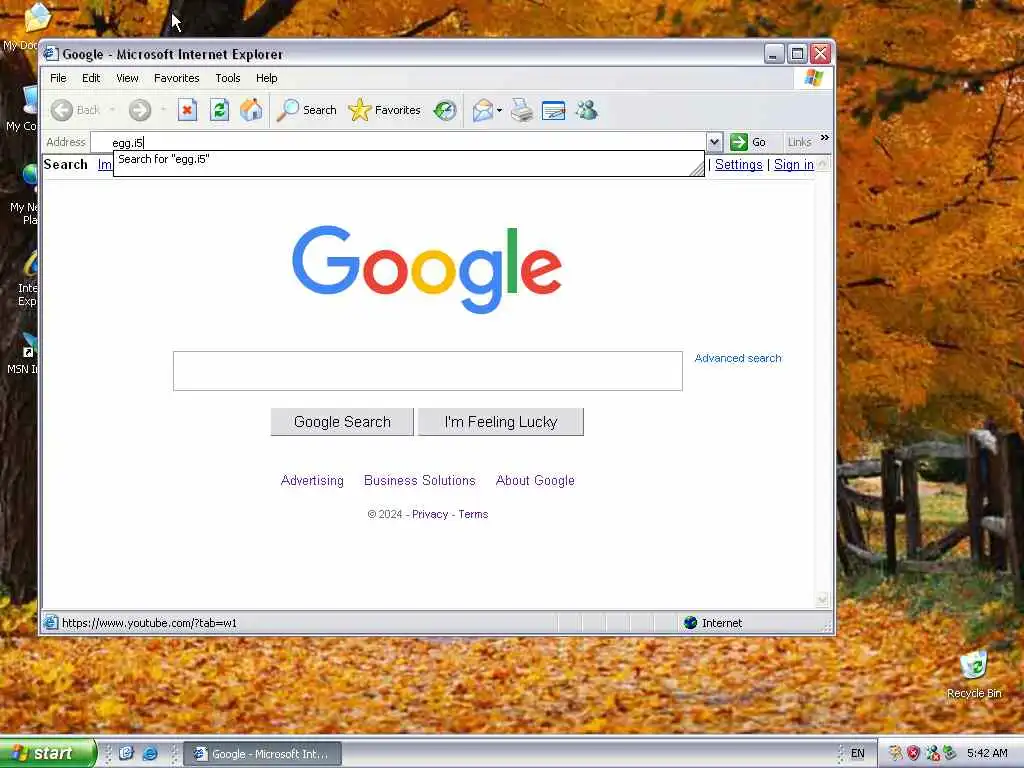The image size is (1024, 768).
Task: Expand the Mail button dropdown arrow
Action: (500, 110)
